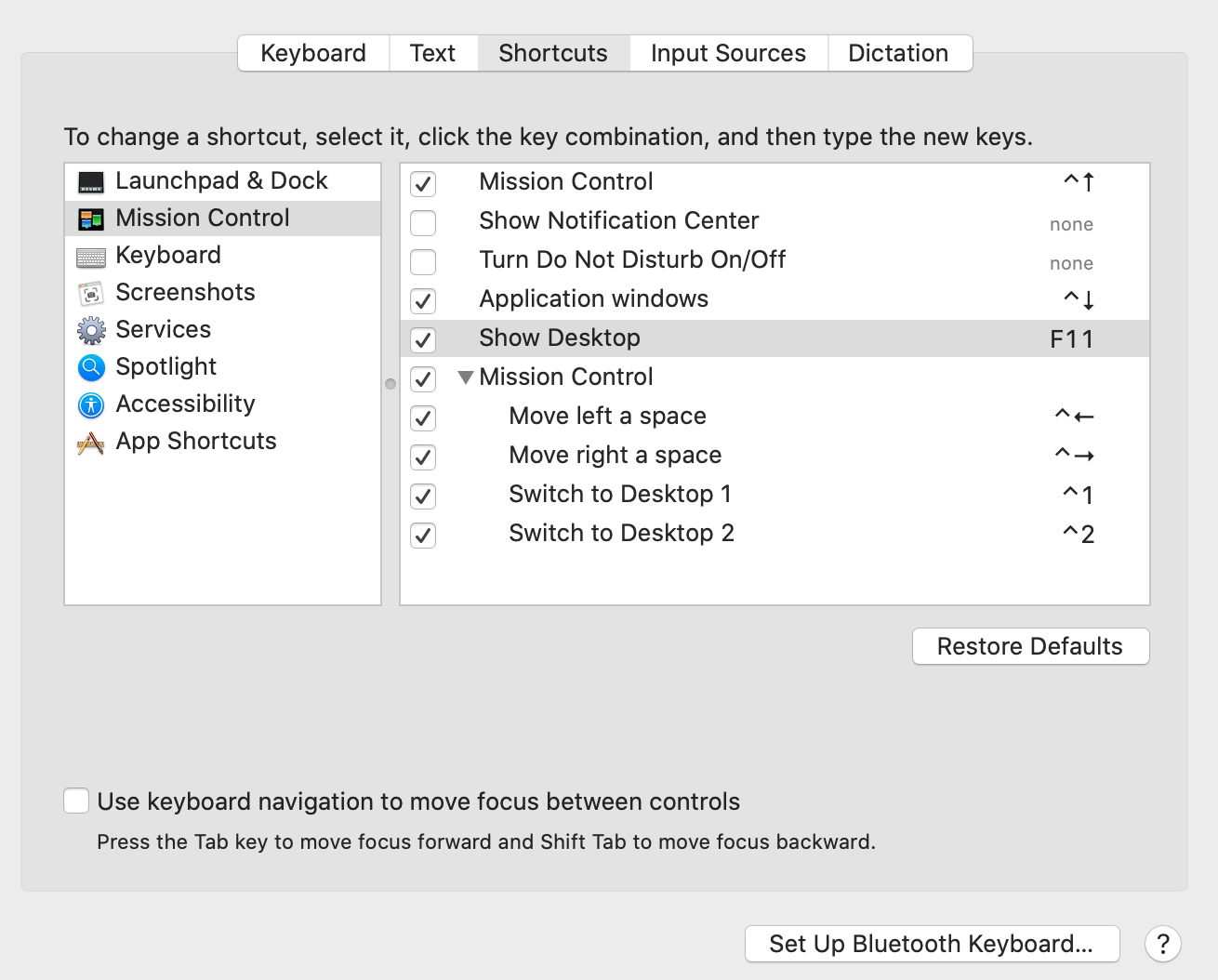Toggle keyboard navigation focus checkbox
The height and width of the screenshot is (980, 1218).
coord(76,801)
